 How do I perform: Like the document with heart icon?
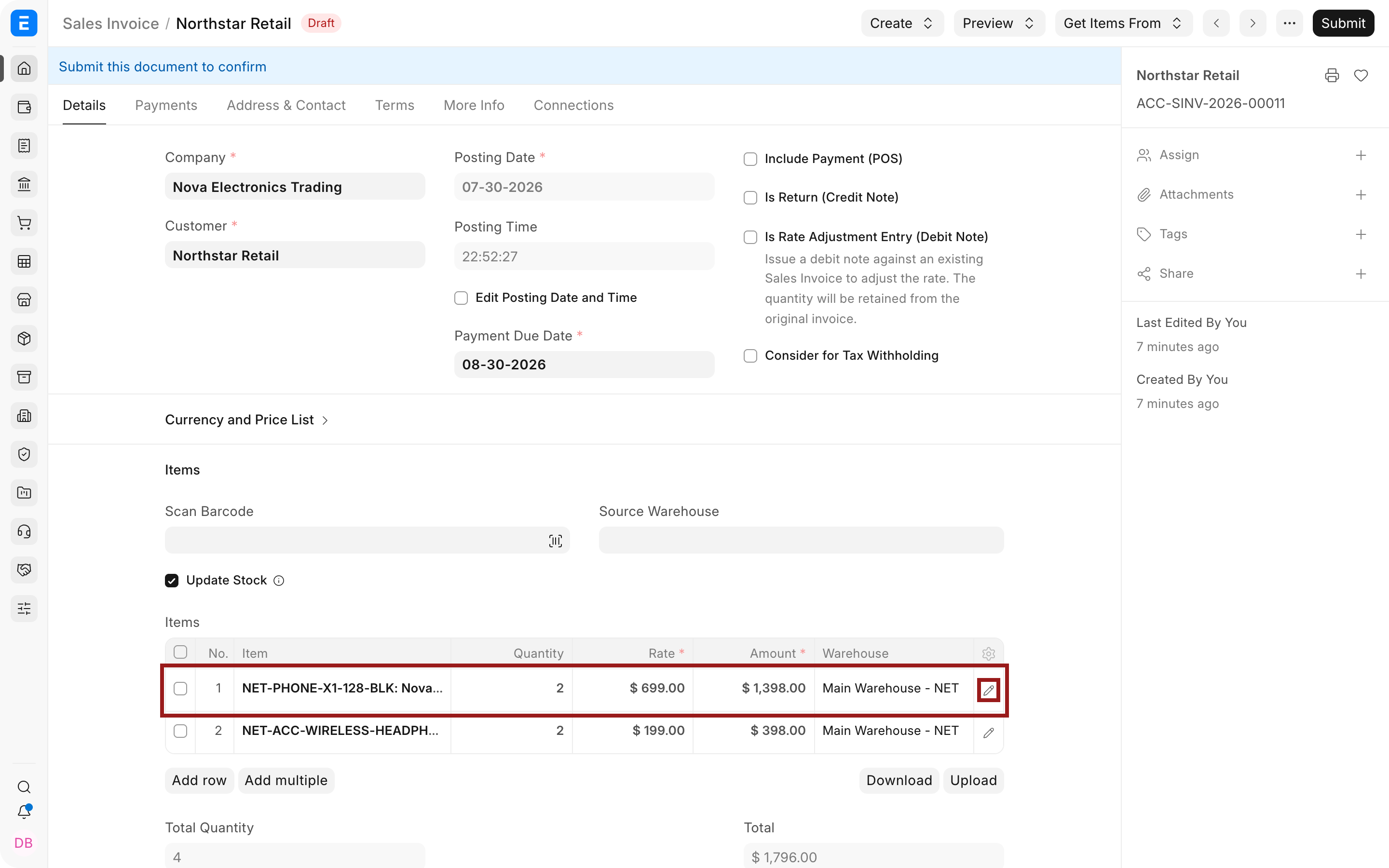coord(1361,75)
